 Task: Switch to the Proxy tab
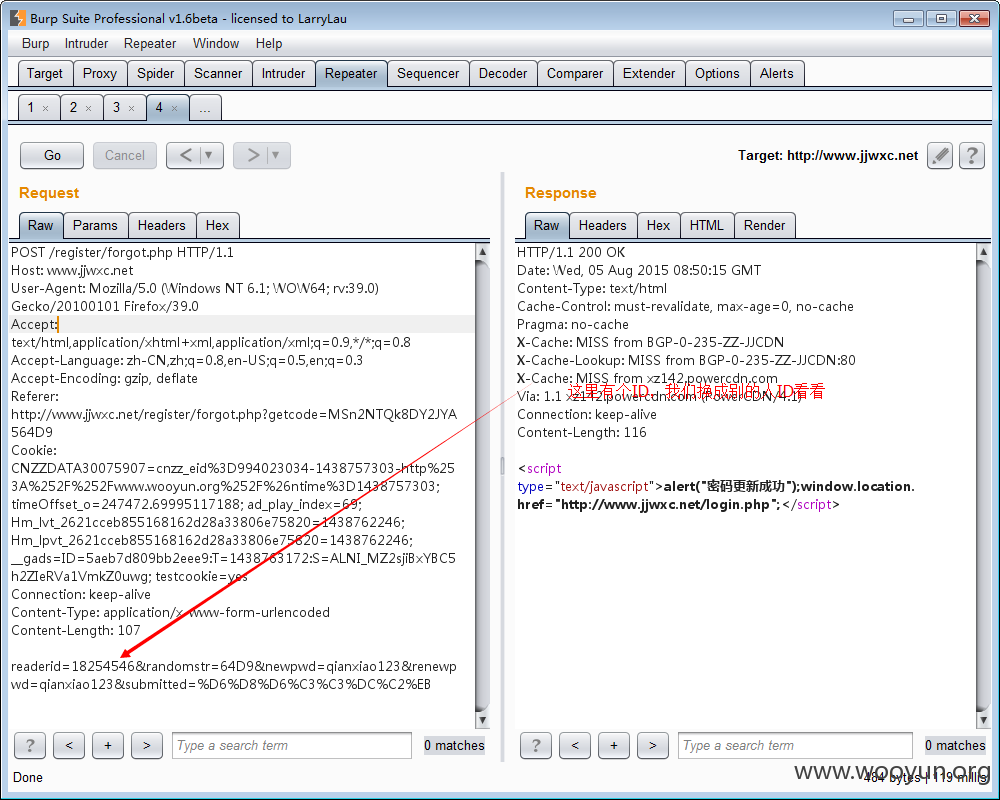point(99,73)
